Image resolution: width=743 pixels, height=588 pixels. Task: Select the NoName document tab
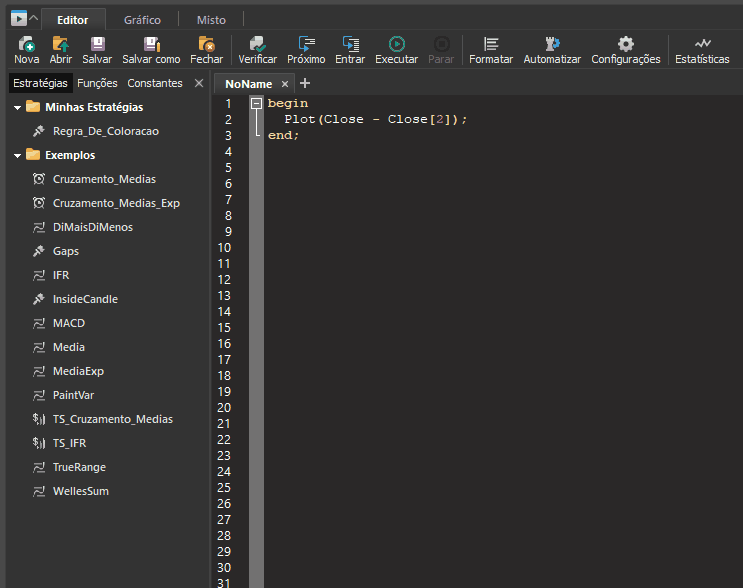(x=248, y=84)
